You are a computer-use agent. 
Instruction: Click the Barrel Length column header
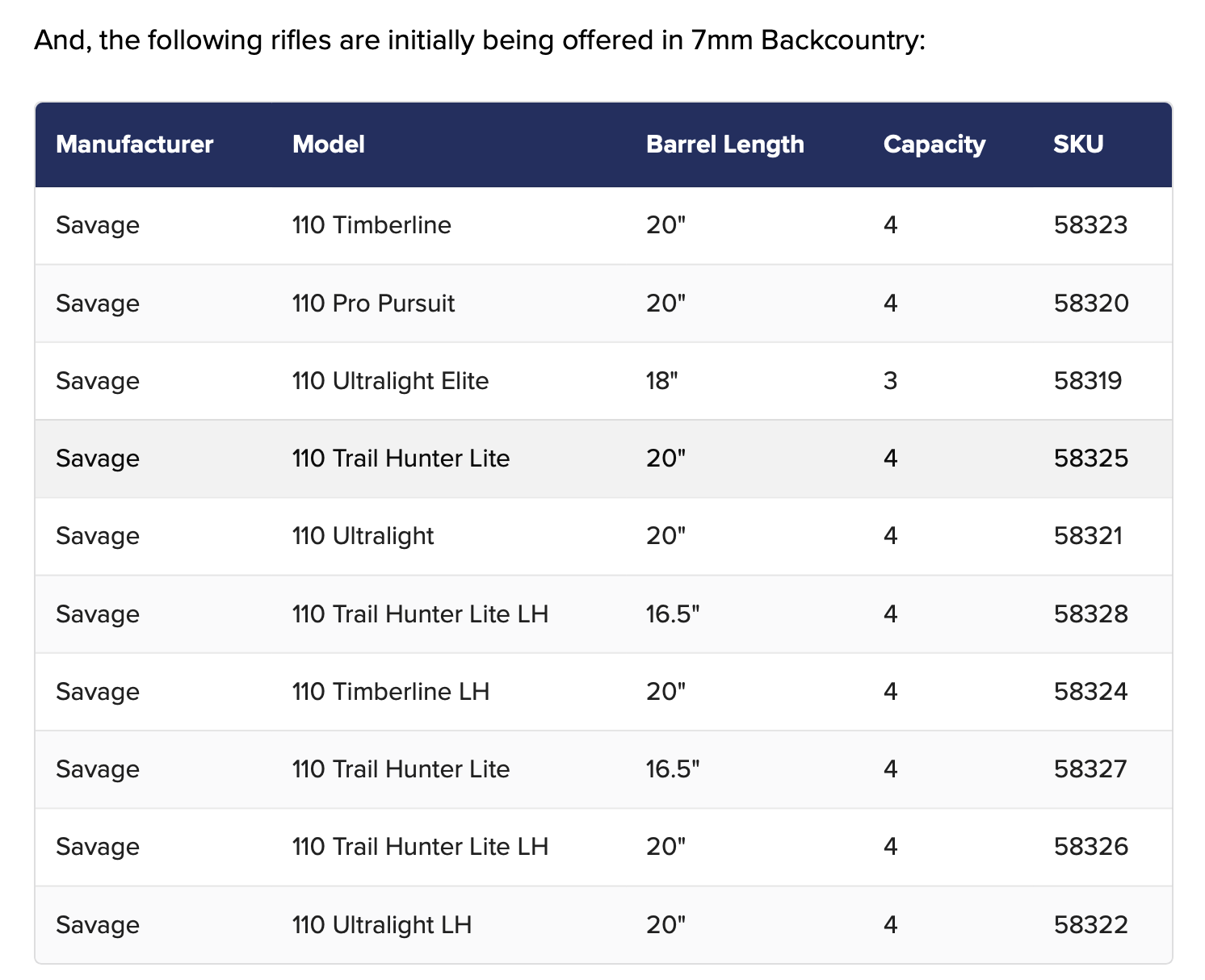pyautogui.click(x=724, y=144)
